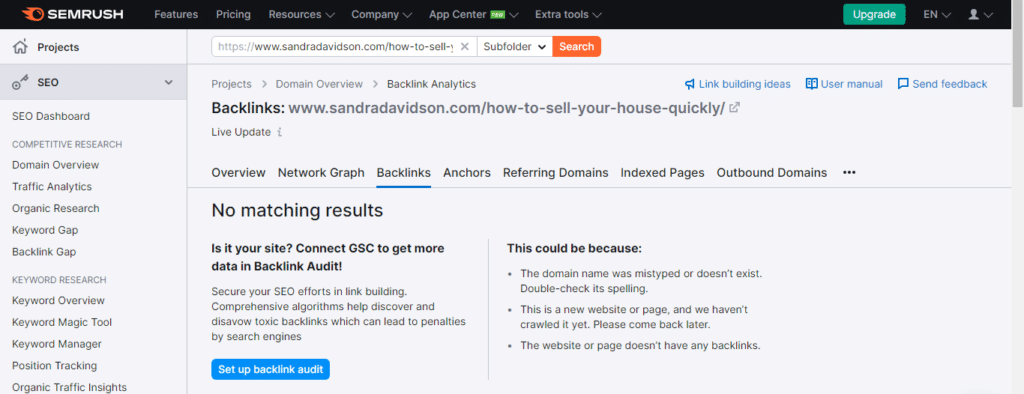Open Projects in the sidebar
Image resolution: width=1024 pixels, height=394 pixels.
click(x=58, y=47)
